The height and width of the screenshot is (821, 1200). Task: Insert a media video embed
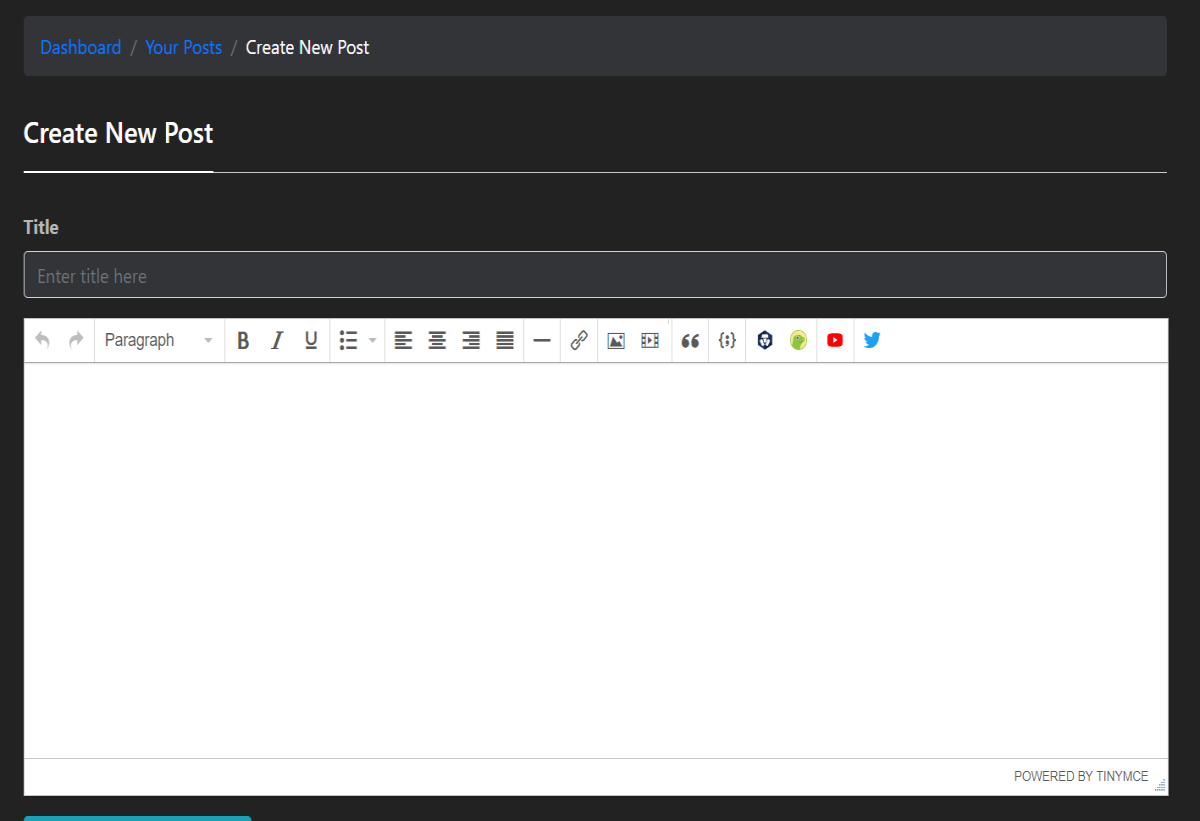[x=650, y=340]
